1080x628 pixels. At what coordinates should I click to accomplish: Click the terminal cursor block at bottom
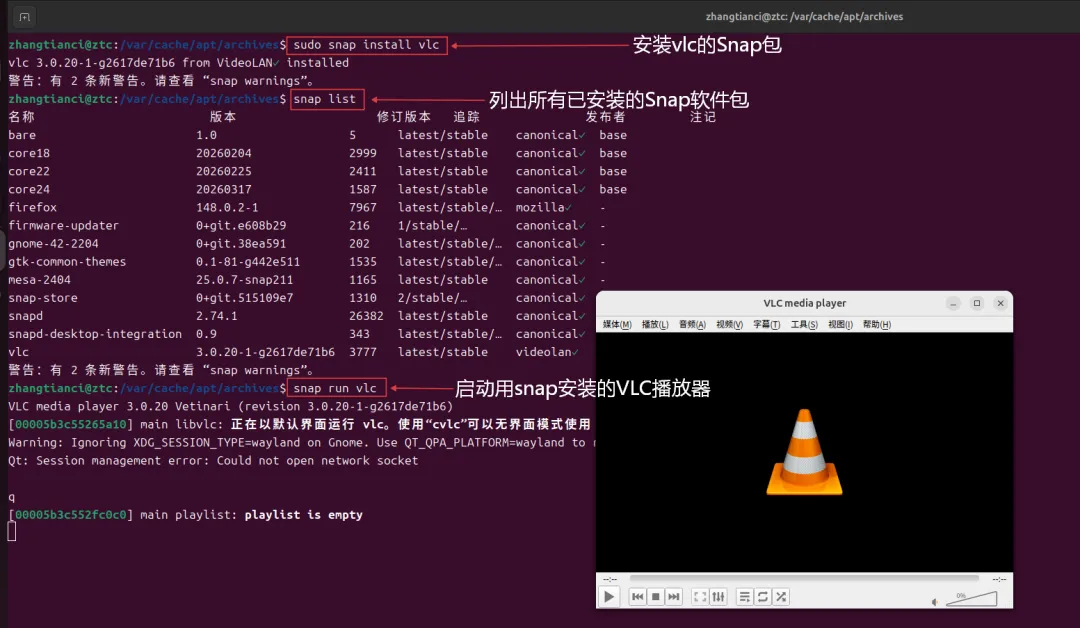12,532
